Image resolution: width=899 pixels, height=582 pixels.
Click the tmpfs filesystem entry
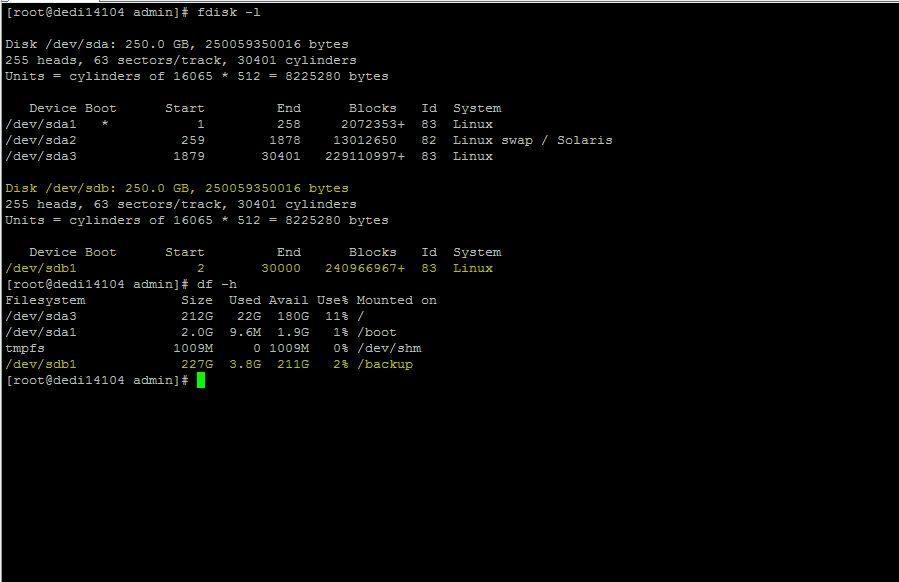tap(25, 348)
